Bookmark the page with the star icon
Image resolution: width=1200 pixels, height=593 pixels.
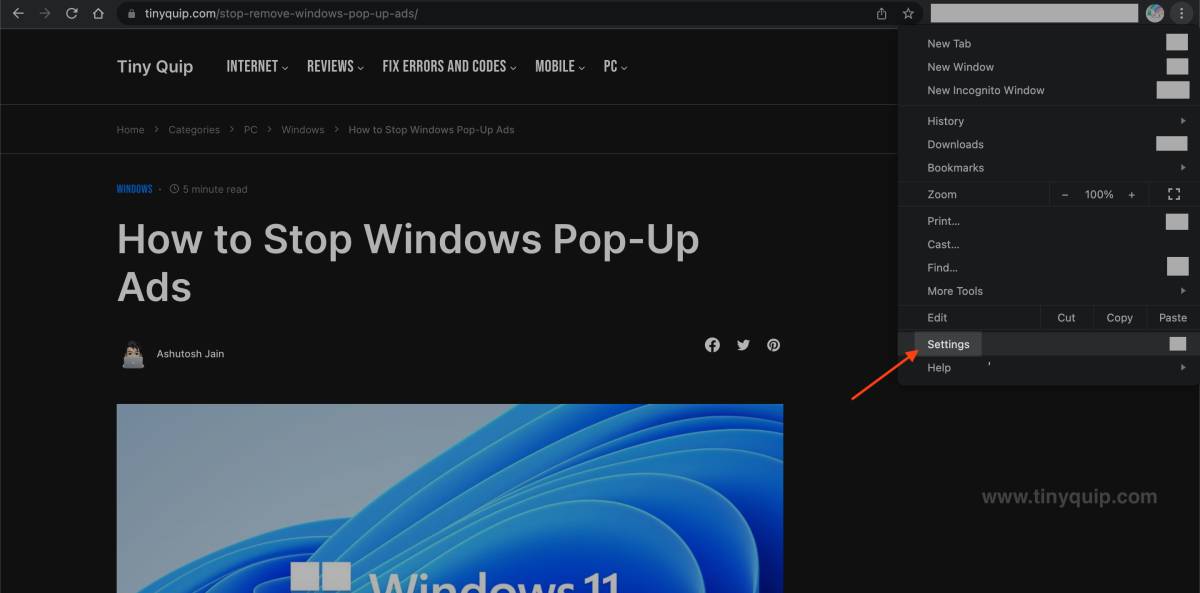907,14
